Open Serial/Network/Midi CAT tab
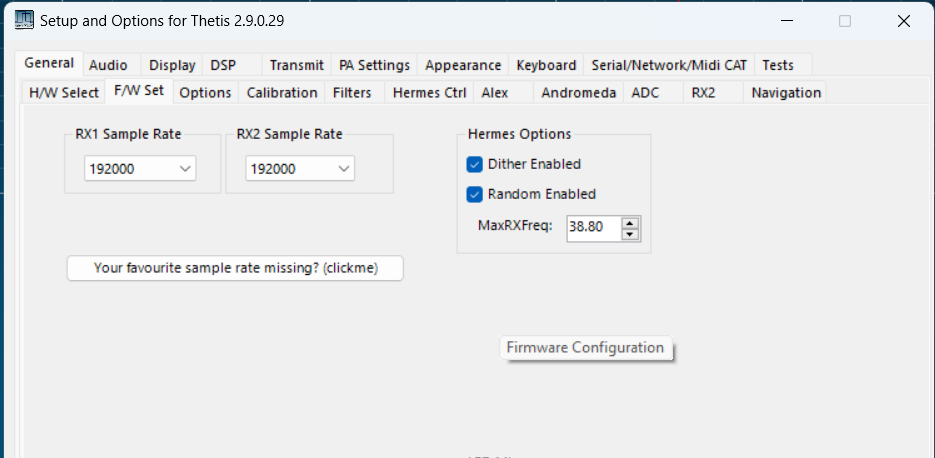Screen dimensions: 935x458 coord(669,65)
